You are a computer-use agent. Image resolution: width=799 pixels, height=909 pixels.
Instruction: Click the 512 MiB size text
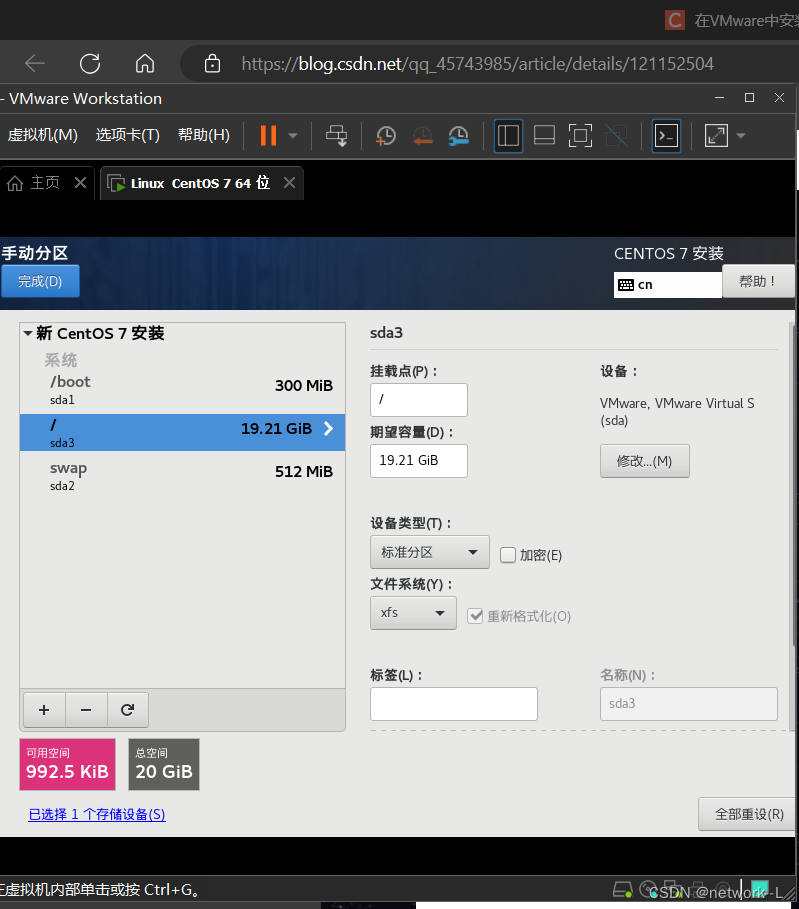(x=304, y=471)
